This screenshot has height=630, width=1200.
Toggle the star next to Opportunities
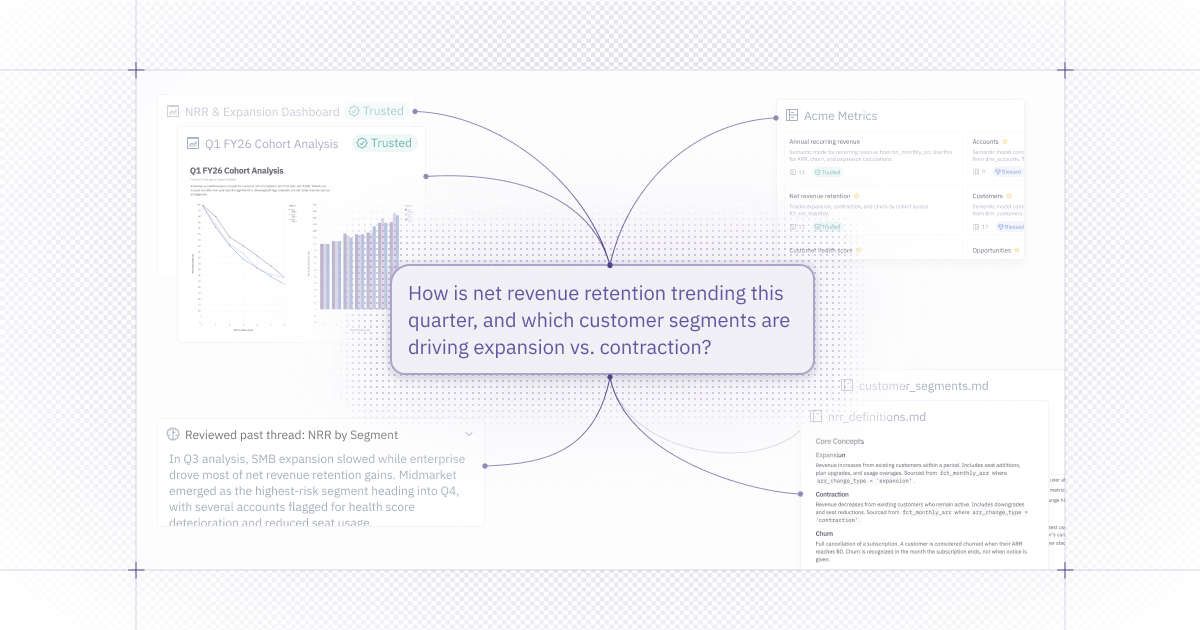[x=1018, y=250]
